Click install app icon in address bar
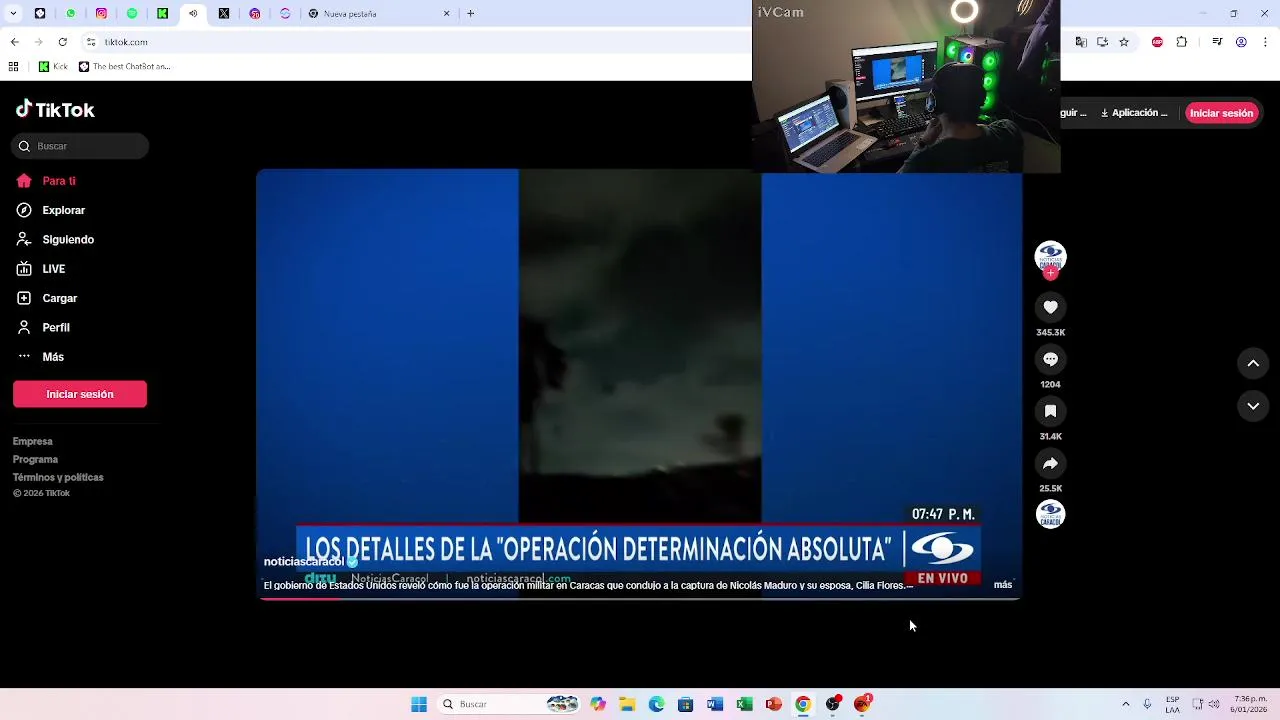Viewport: 1280px width, 720px height. [x=1102, y=42]
